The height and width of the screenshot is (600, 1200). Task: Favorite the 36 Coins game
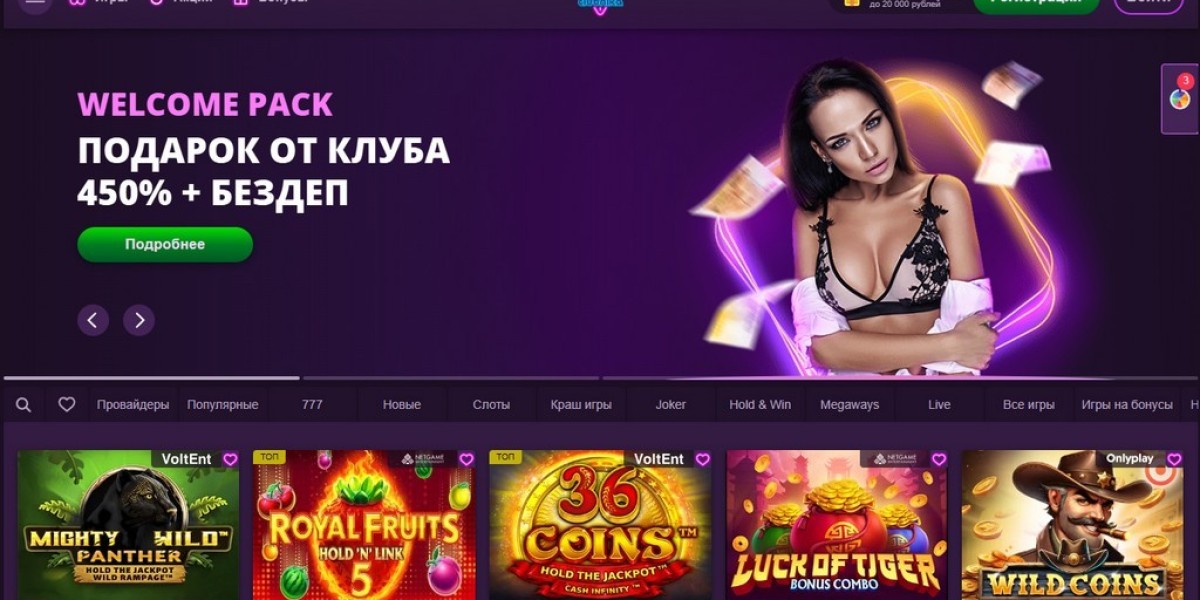(702, 459)
